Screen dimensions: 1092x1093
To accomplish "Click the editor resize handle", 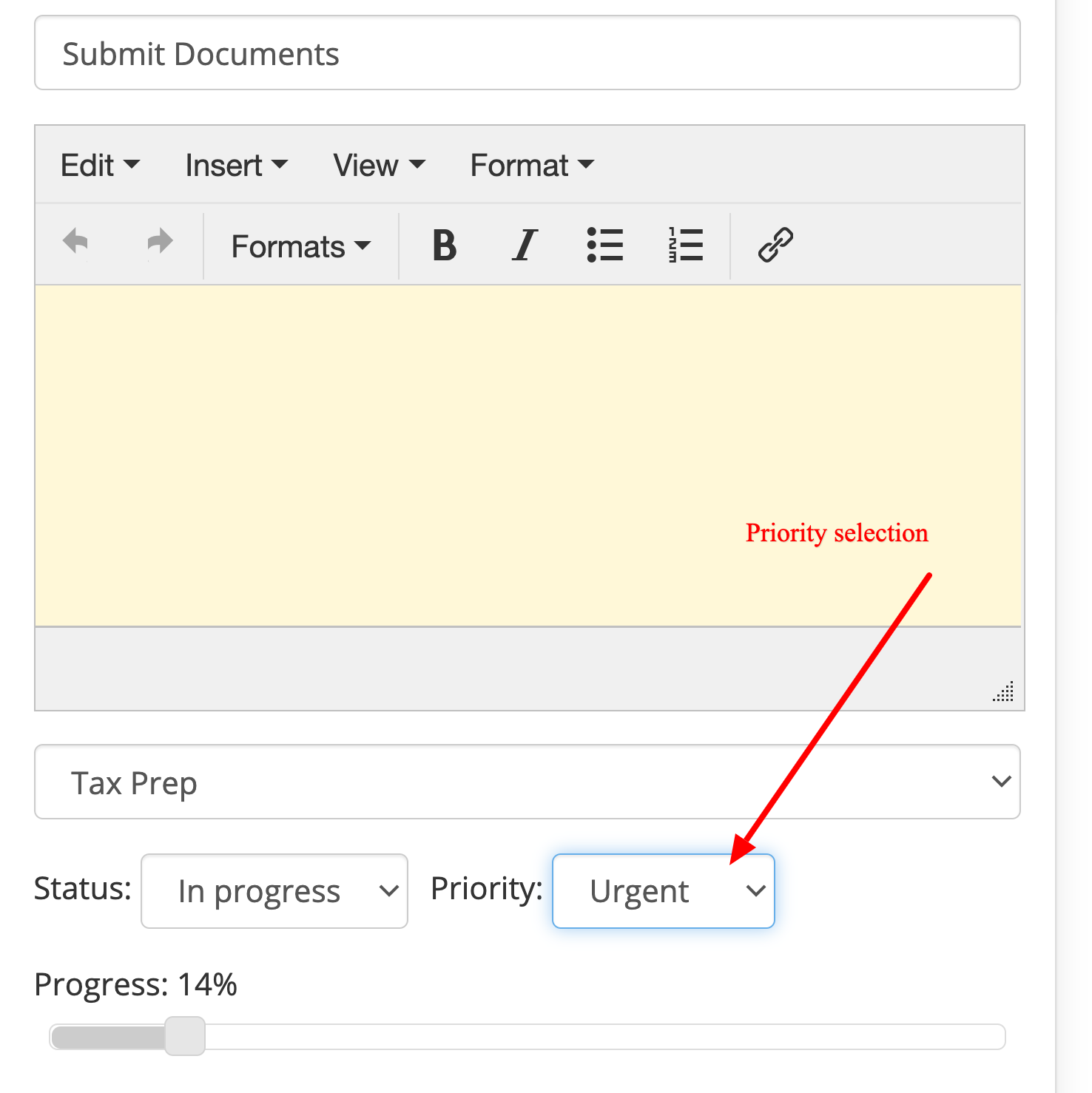I will (x=1003, y=691).
